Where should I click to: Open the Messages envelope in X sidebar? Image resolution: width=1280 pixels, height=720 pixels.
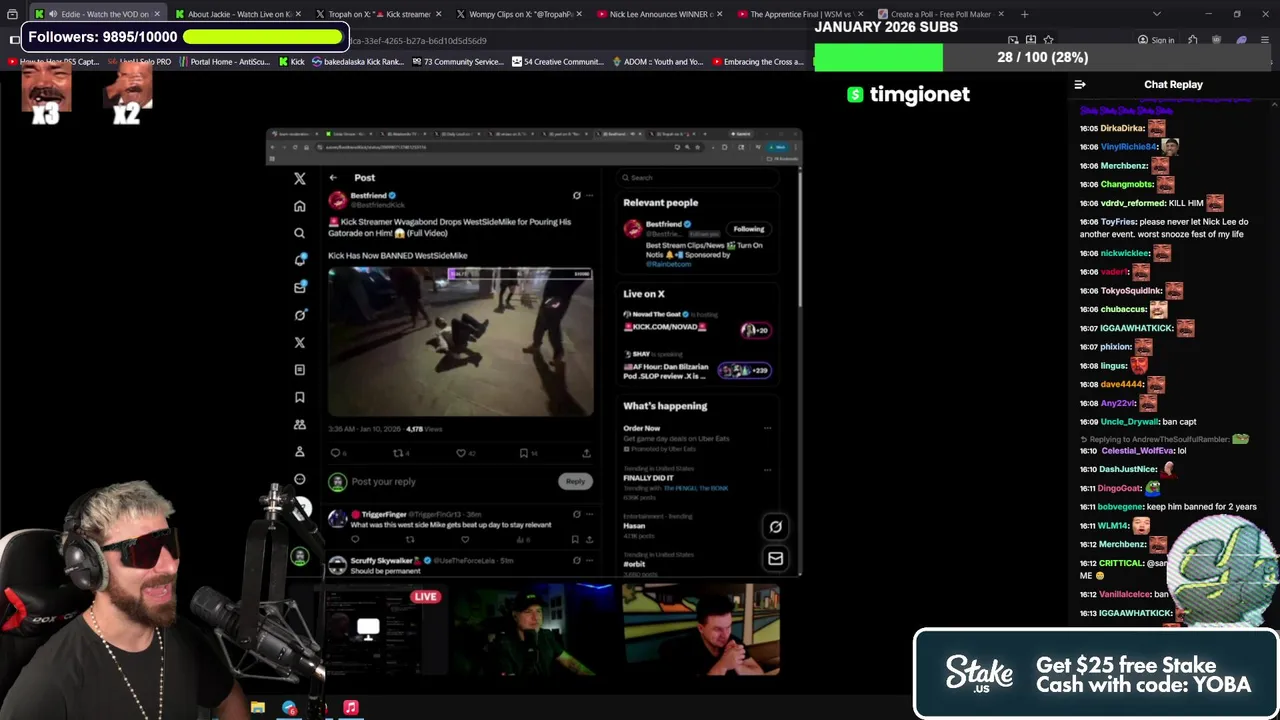click(299, 287)
